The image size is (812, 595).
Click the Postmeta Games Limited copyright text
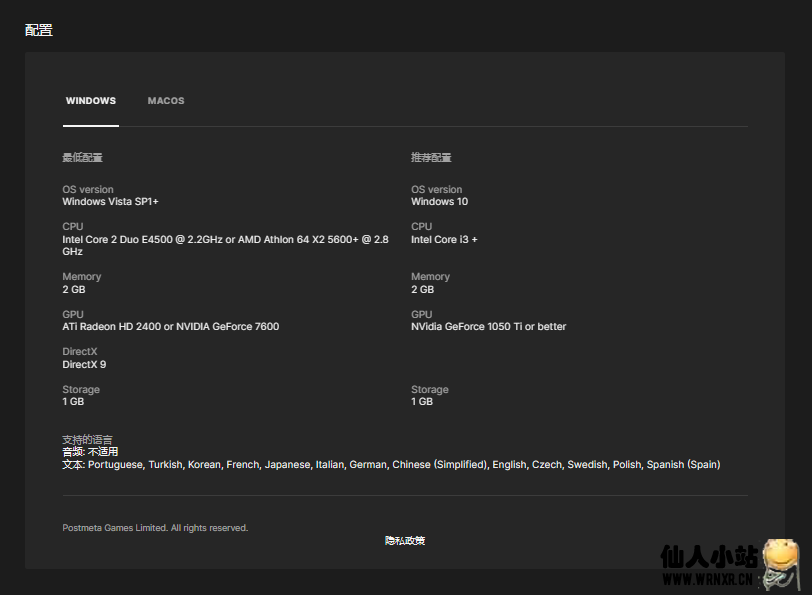click(x=155, y=528)
